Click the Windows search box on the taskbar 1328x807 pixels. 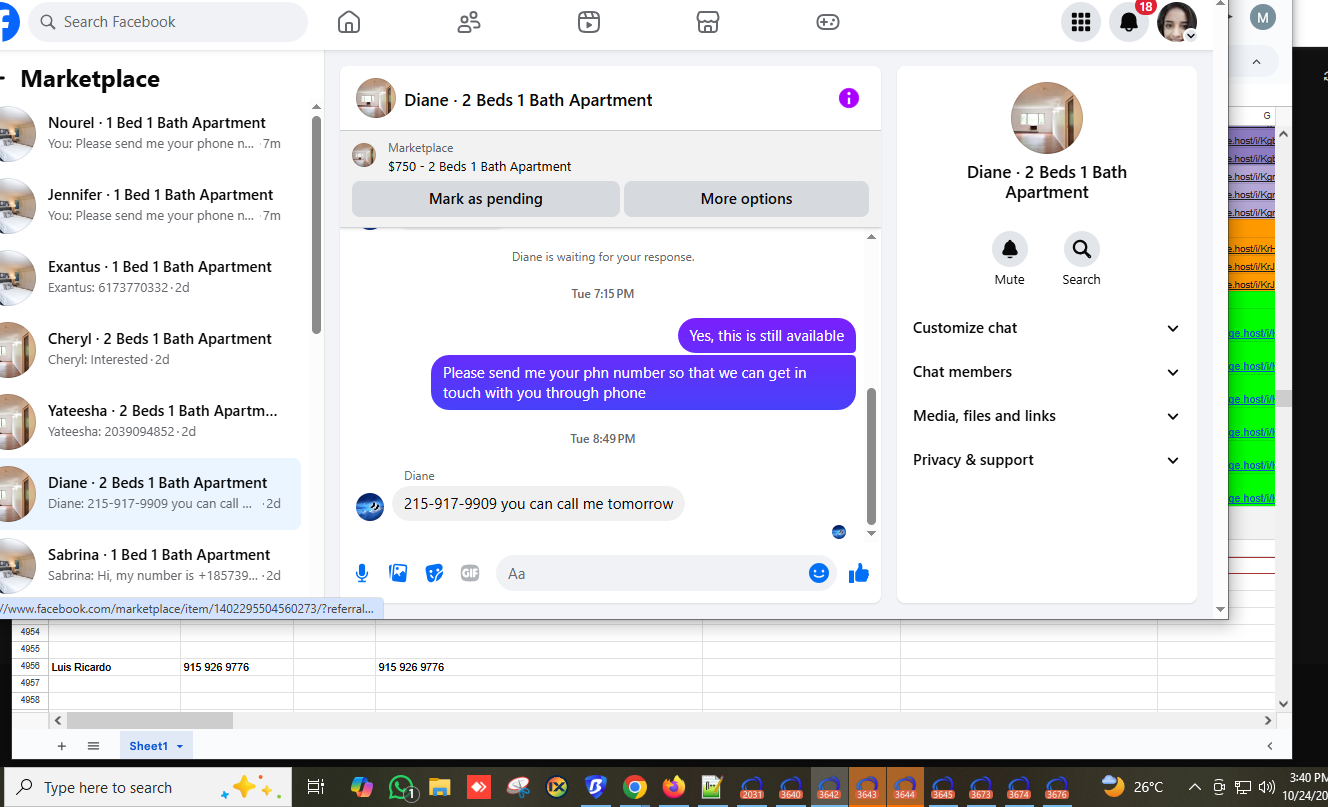(x=147, y=787)
